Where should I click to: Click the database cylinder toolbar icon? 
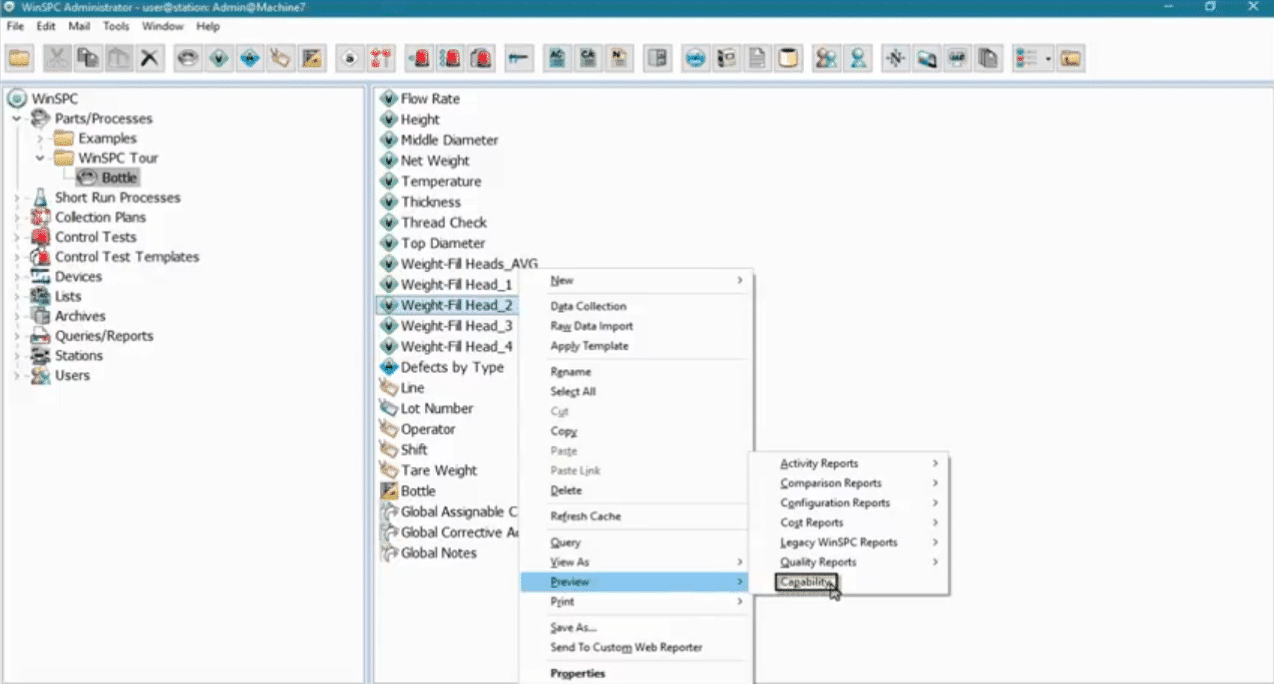[788, 59]
